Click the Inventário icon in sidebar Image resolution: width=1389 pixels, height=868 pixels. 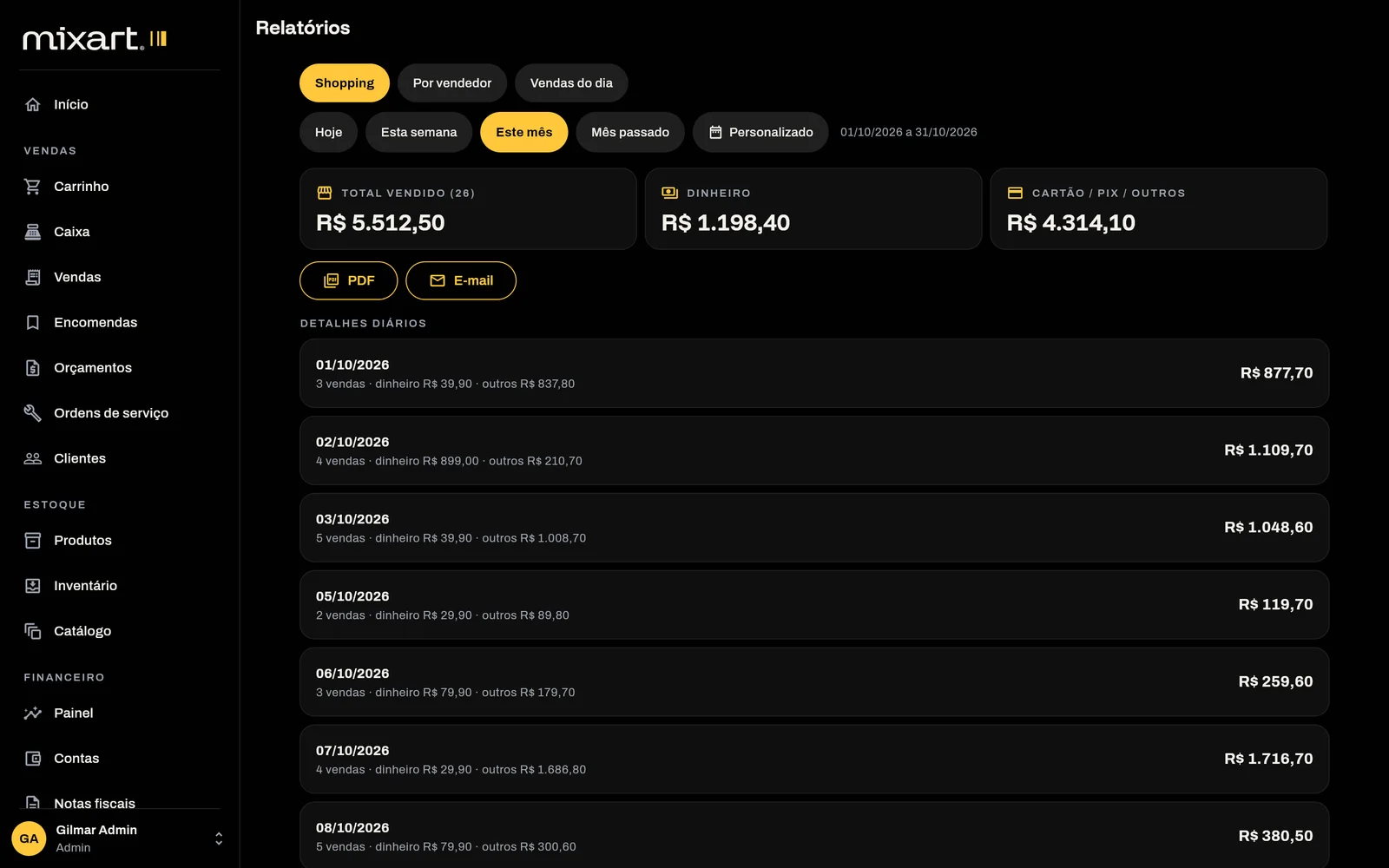click(33, 586)
